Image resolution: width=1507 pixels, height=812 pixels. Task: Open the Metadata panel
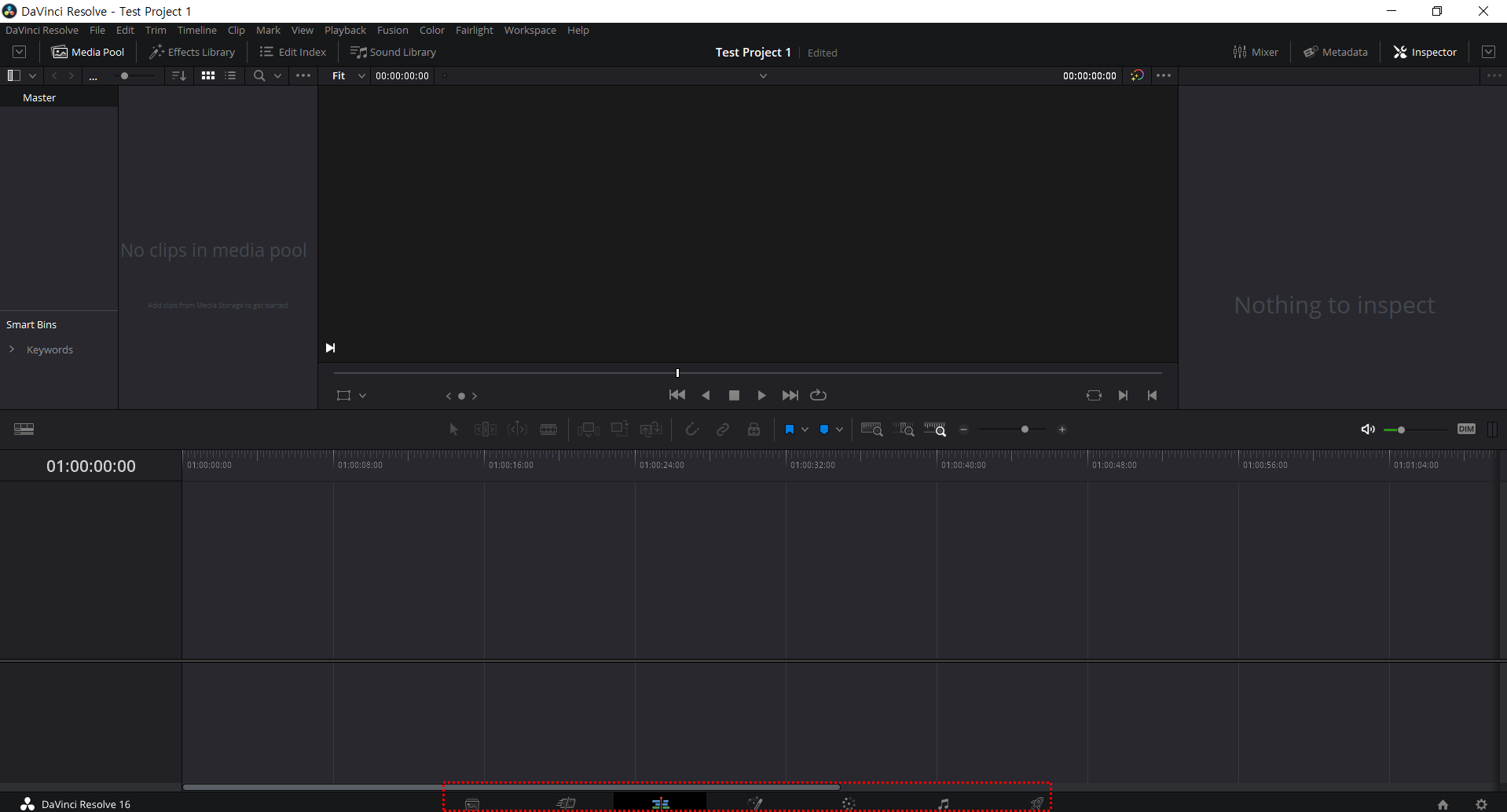point(1336,52)
